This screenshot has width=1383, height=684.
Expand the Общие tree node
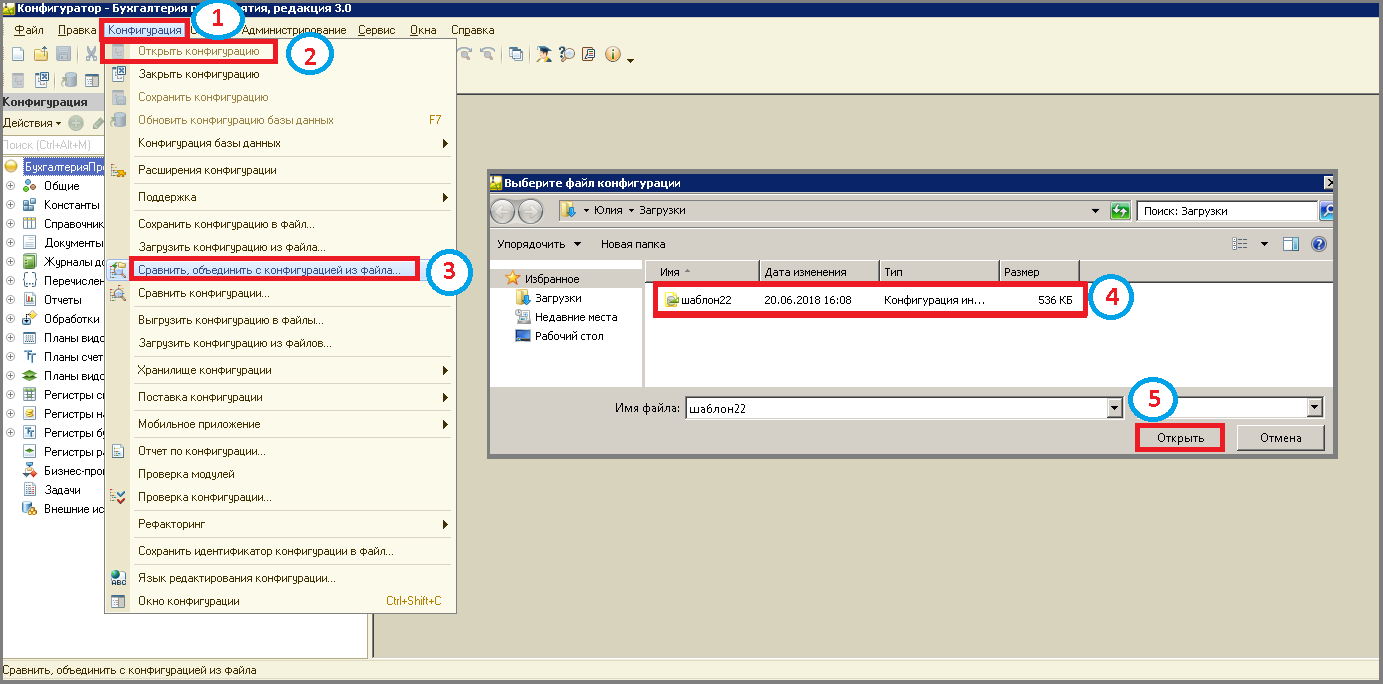[x=11, y=186]
